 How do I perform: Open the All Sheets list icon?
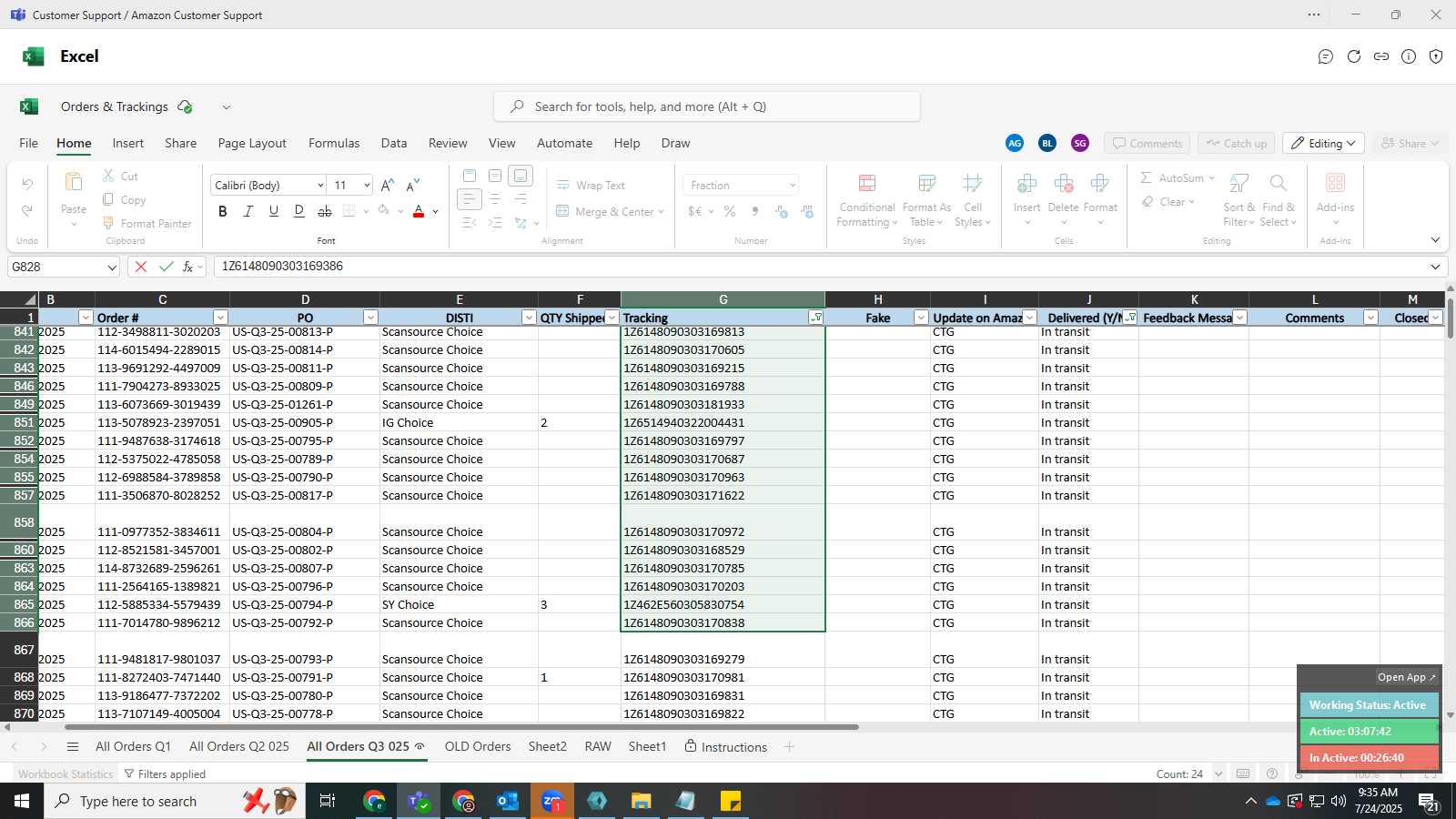(73, 747)
